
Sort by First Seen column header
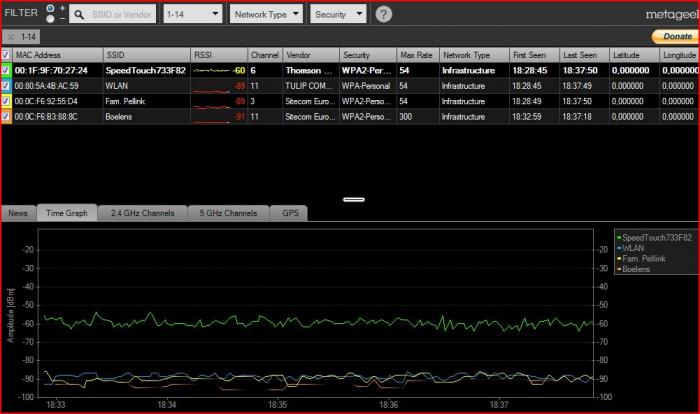point(534,55)
